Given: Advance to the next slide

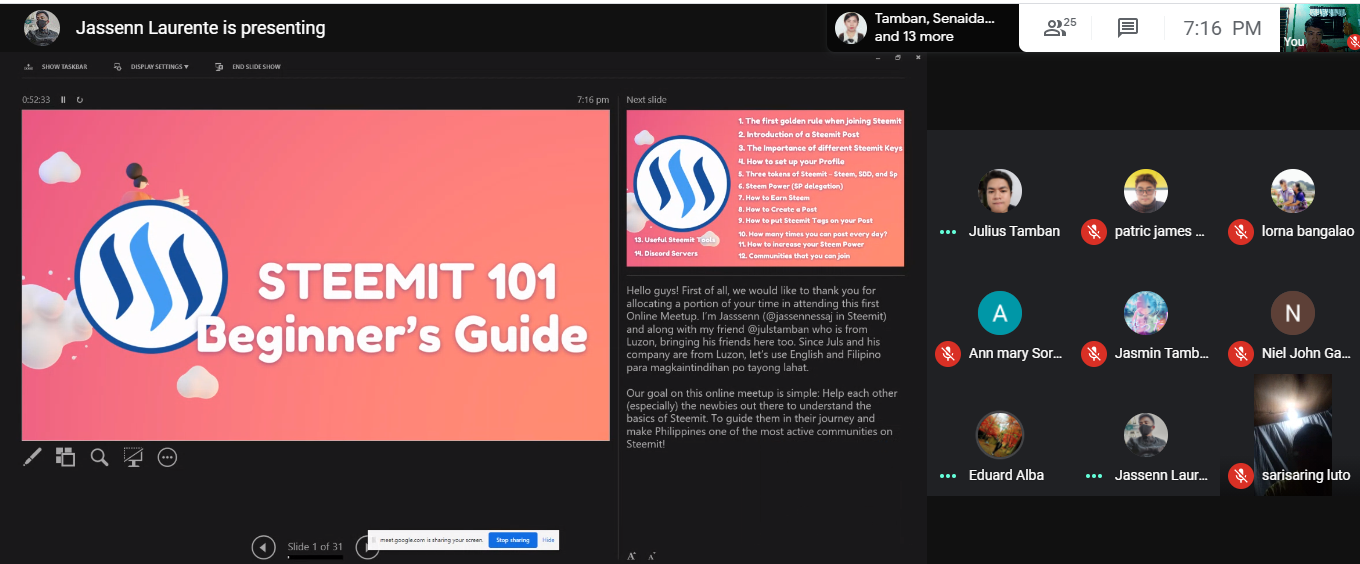Looking at the screenshot, I should (x=364, y=547).
